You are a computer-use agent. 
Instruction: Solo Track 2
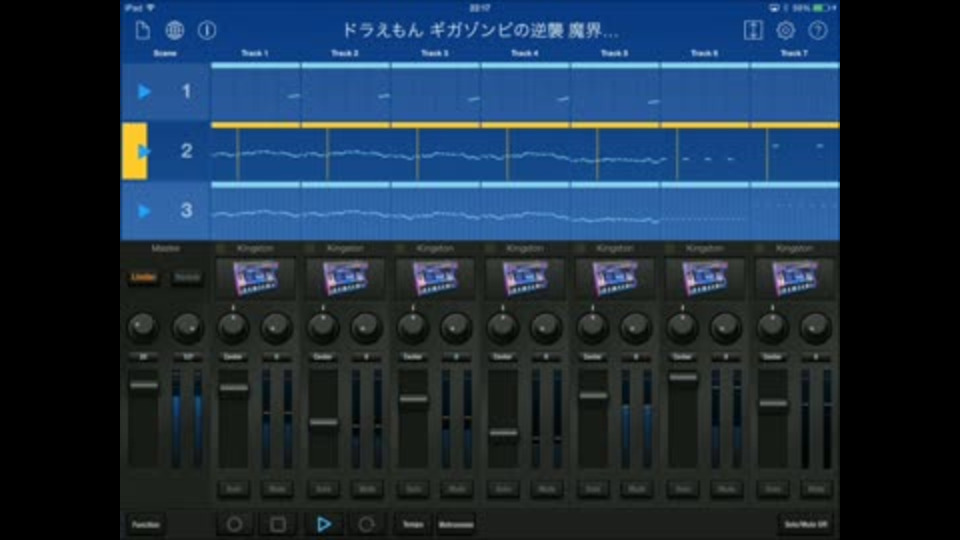tap(324, 489)
